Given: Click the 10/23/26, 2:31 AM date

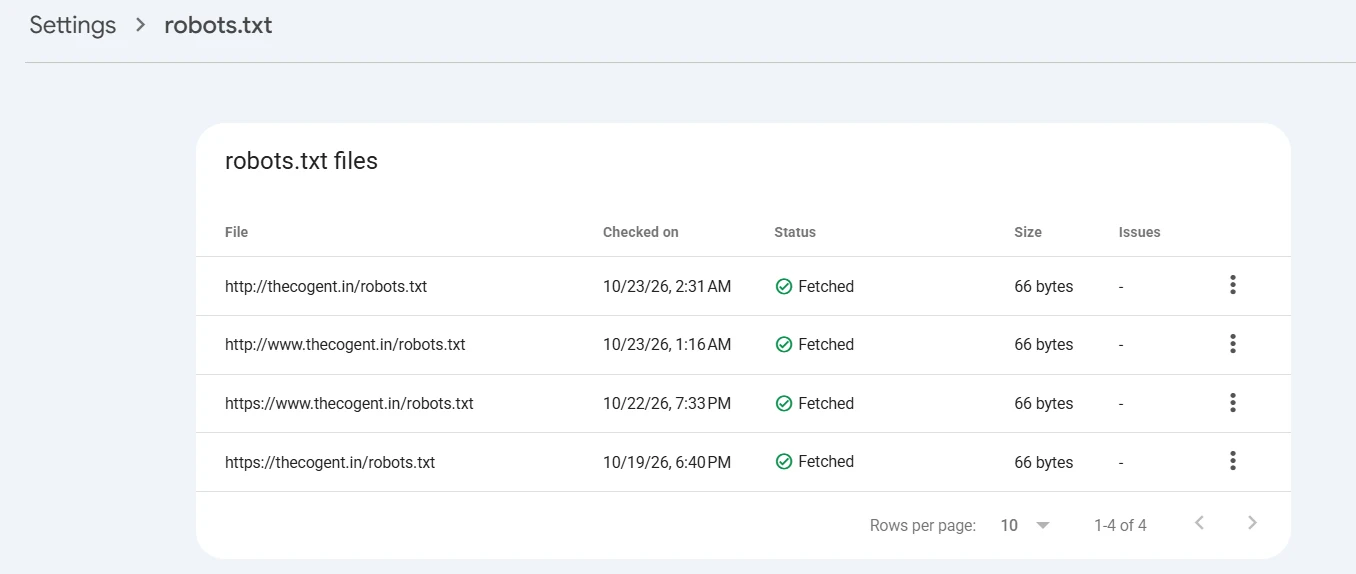Looking at the screenshot, I should pyautogui.click(x=667, y=286).
